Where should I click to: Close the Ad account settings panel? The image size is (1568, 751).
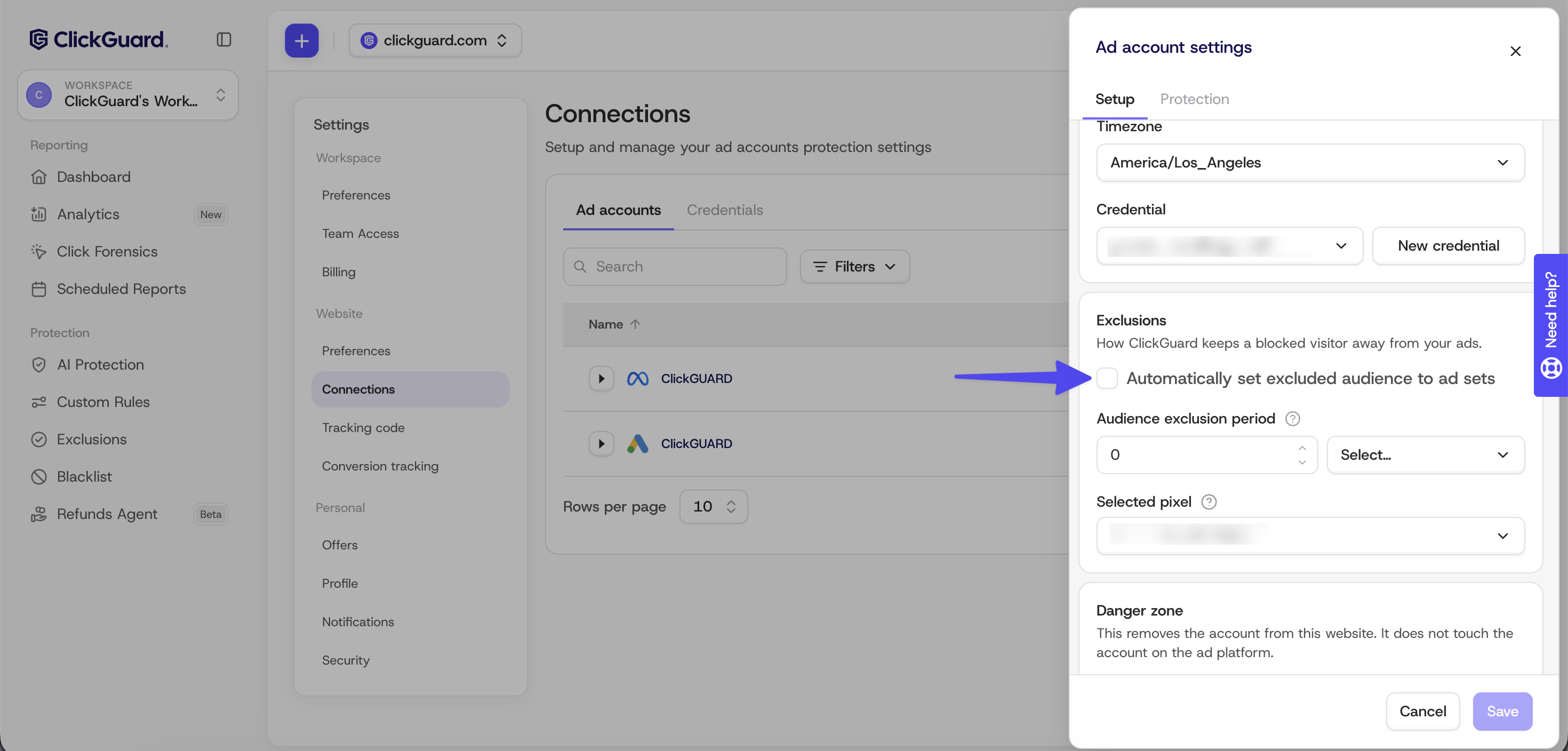coord(1515,51)
